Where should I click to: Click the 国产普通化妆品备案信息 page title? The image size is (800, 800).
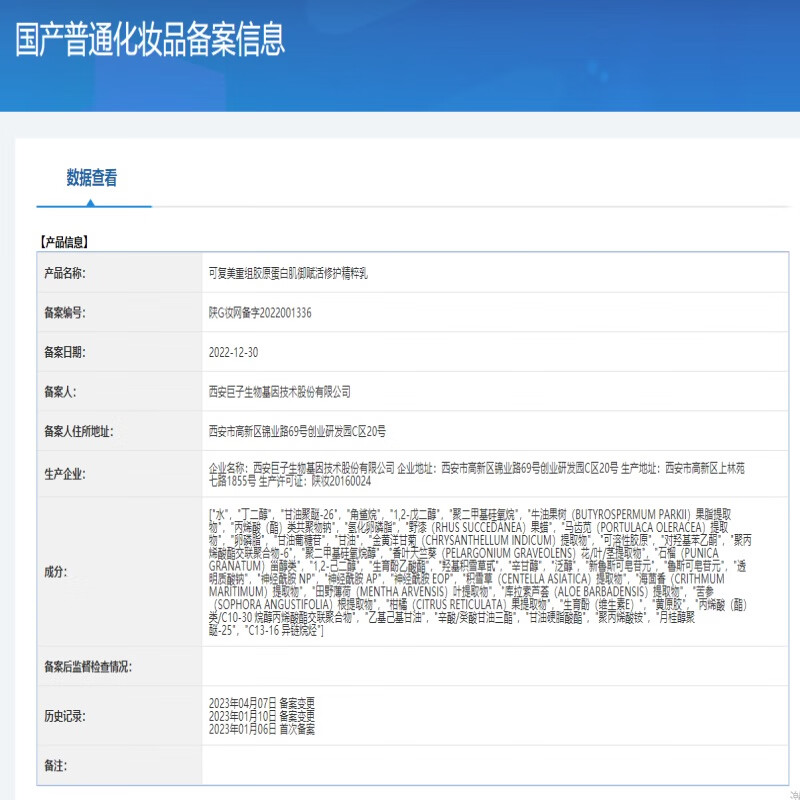coord(150,38)
